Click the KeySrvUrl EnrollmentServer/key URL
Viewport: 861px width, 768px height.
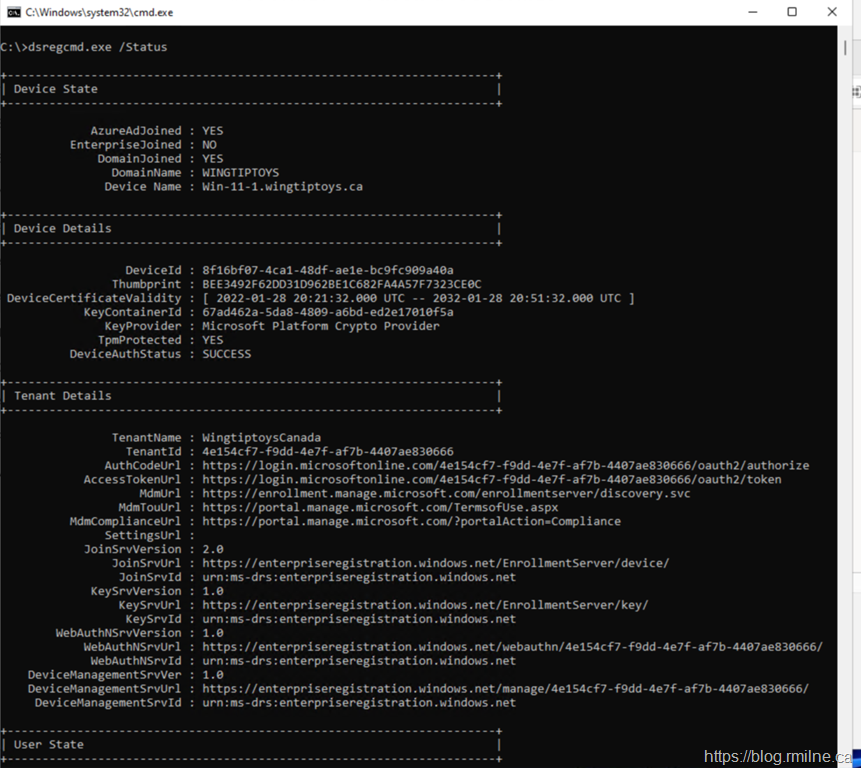(x=425, y=605)
